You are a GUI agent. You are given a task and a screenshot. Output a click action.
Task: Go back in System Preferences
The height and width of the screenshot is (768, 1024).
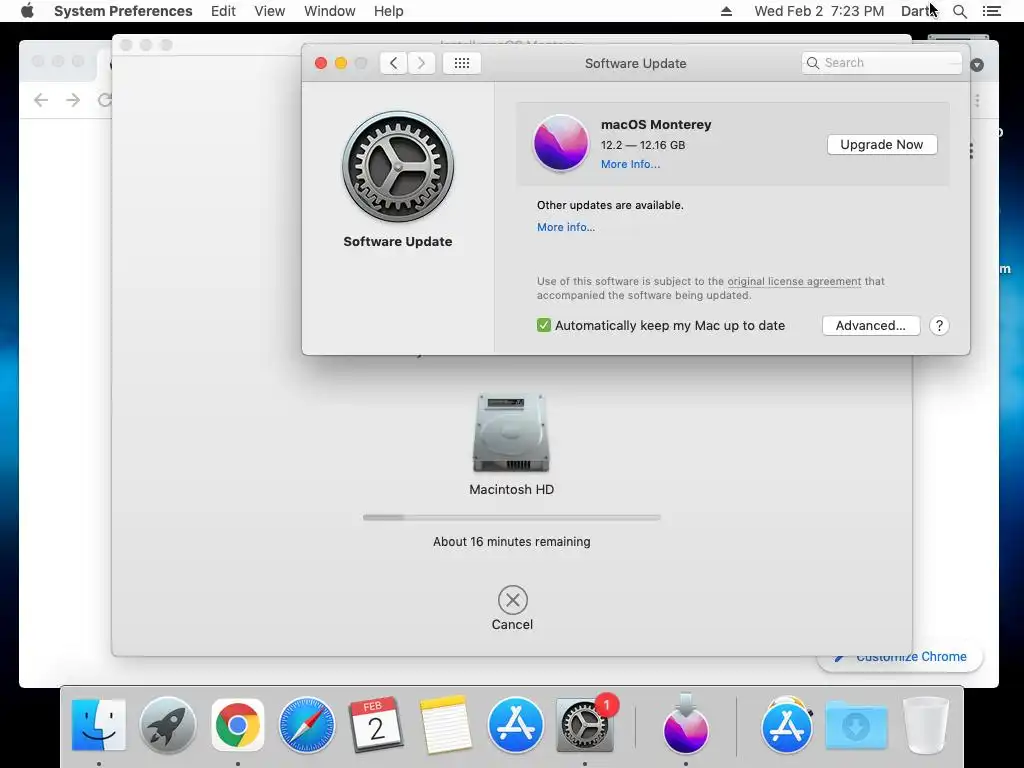click(x=393, y=63)
